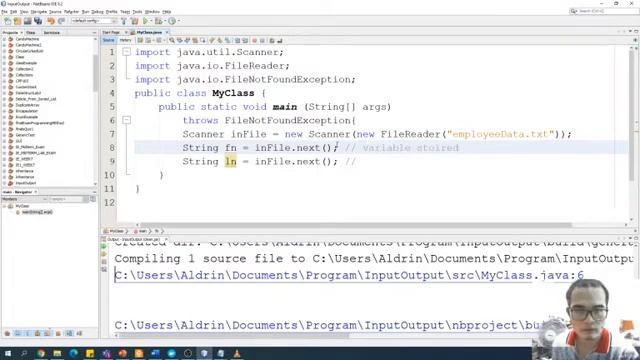Viewport: 640px width, 360px height.
Task: Expand the GUI project node
Action: [4, 141]
